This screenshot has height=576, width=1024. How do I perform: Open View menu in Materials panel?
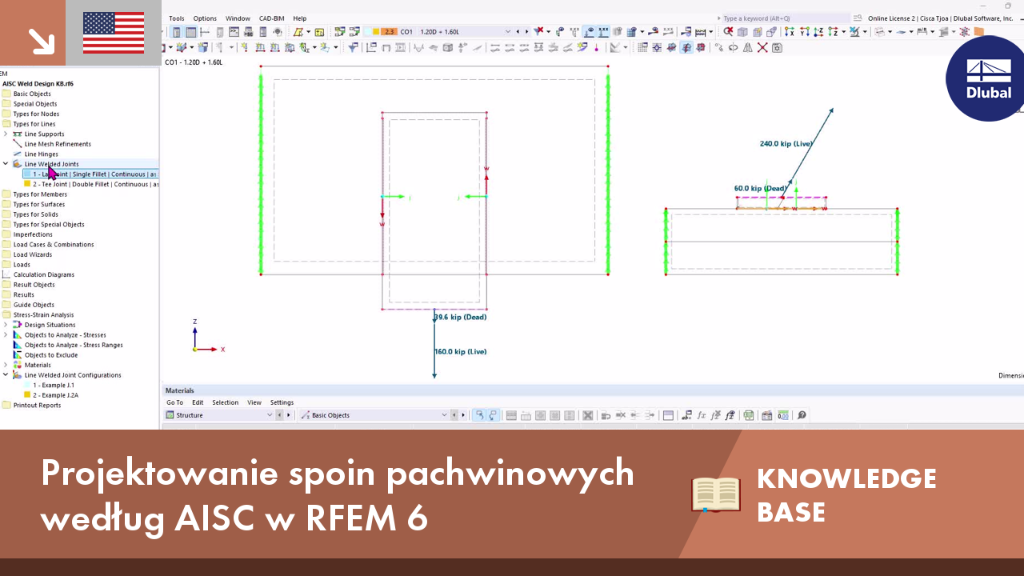point(254,402)
